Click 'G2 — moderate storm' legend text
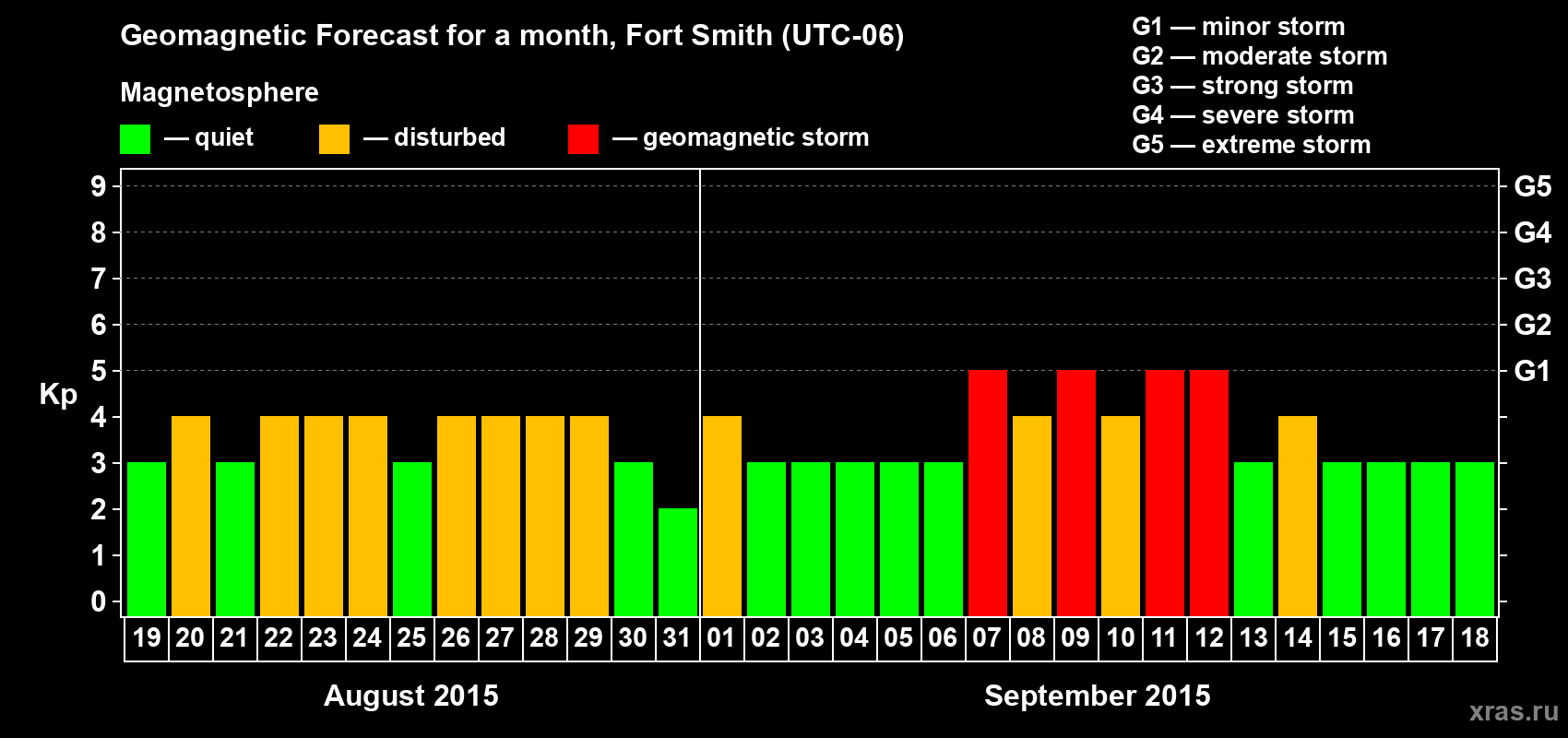The image size is (1568, 738). point(1260,56)
